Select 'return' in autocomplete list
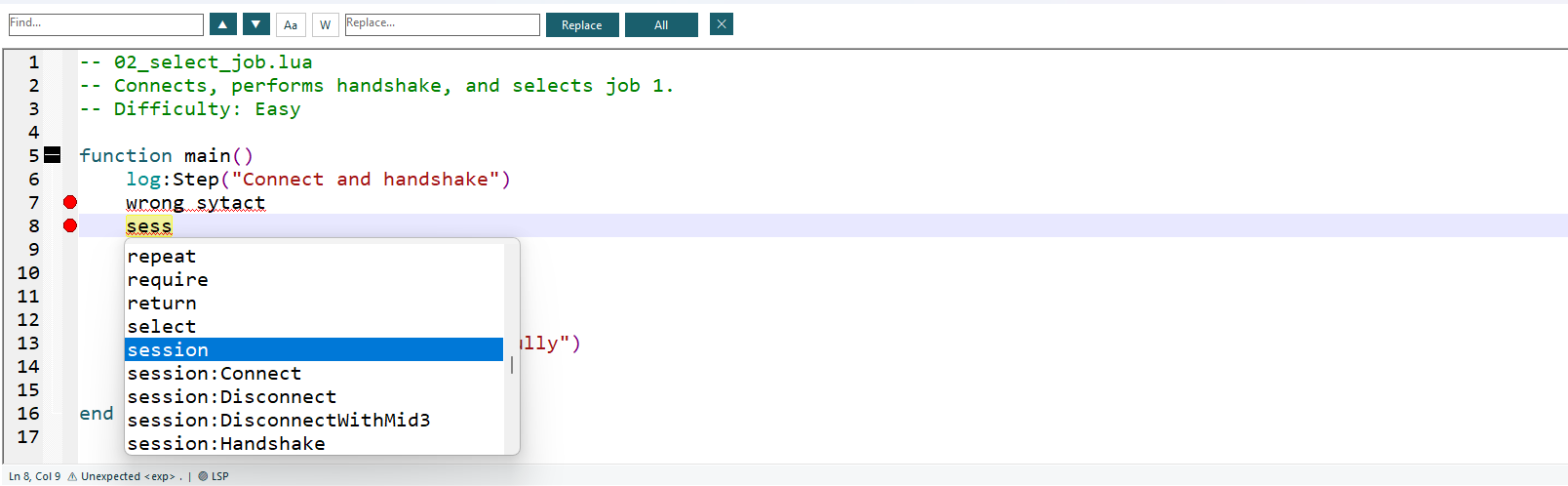Viewport: 1568px width, 486px height. point(314,304)
